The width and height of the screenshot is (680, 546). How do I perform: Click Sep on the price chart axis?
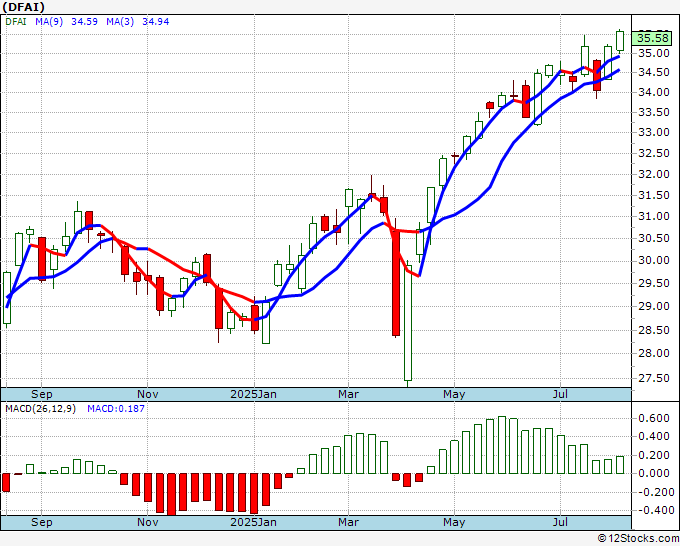pyautogui.click(x=42, y=394)
